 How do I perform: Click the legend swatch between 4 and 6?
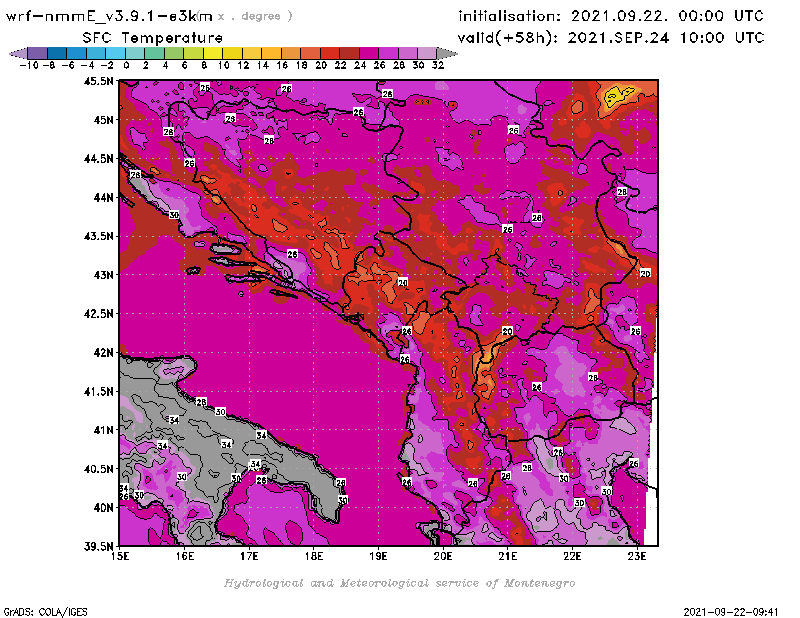click(x=174, y=53)
